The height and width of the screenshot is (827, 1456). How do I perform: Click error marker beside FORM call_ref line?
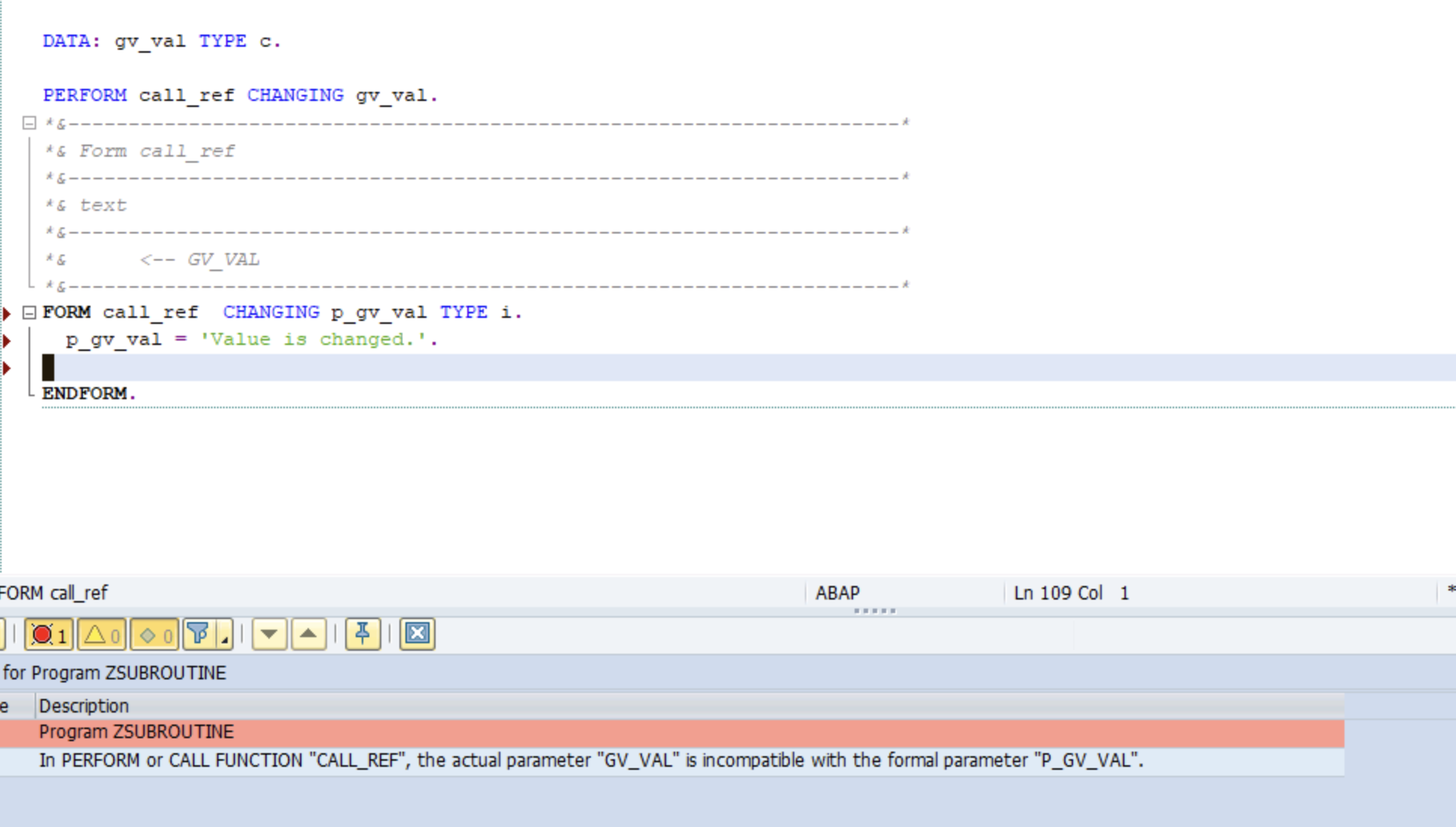tap(7, 313)
